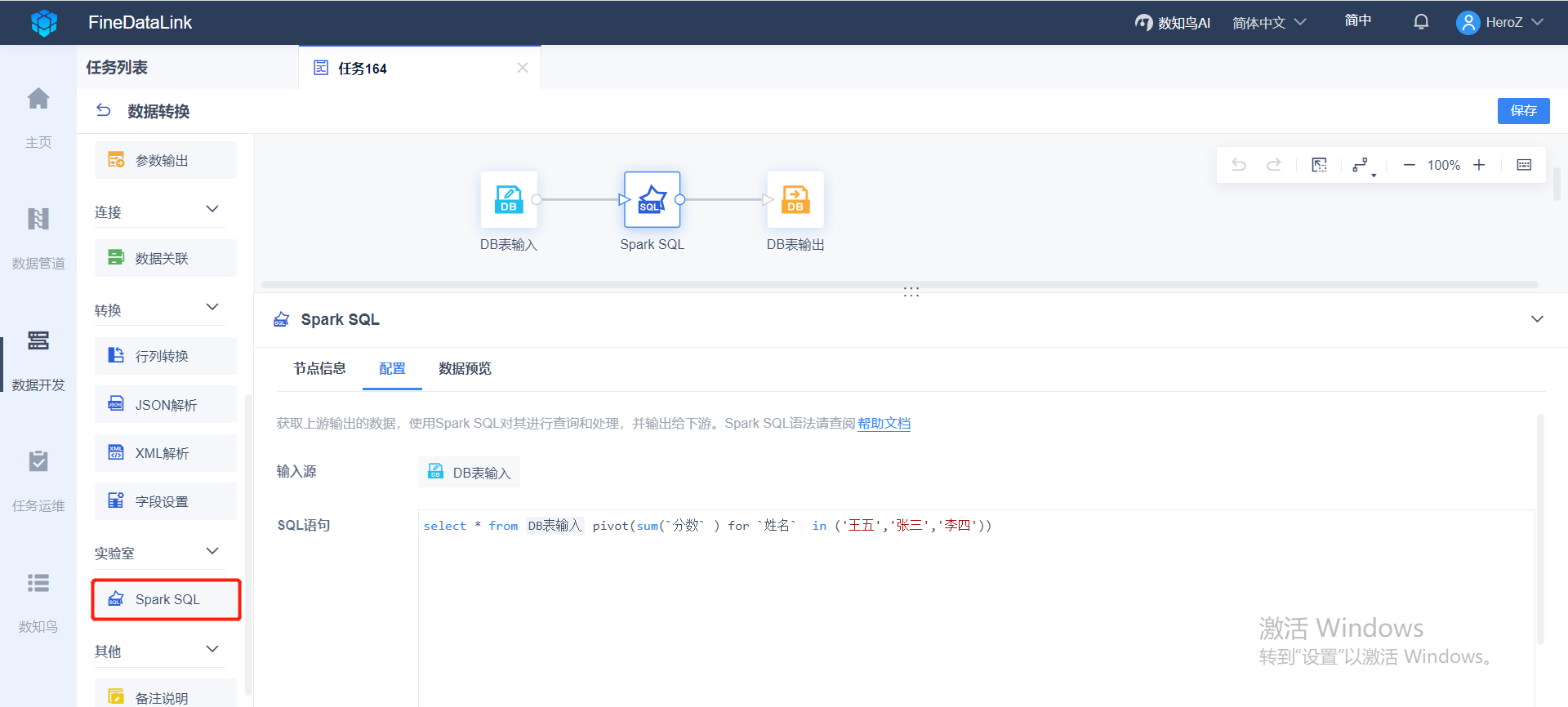This screenshot has height=707, width=1568.
Task: Switch to the 节点信息 tab
Action: click(319, 368)
